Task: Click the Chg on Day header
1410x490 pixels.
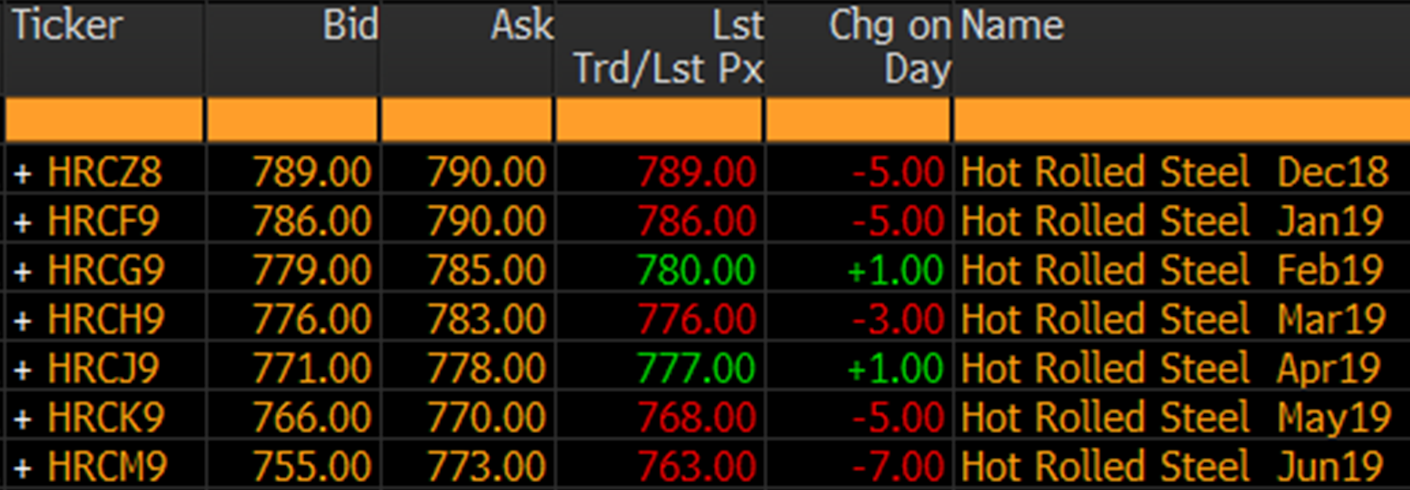Action: [888, 48]
